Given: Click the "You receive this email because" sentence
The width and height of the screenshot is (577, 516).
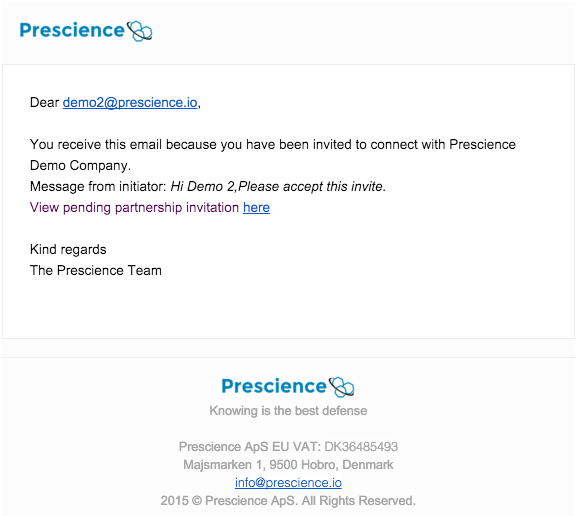Looking at the screenshot, I should click(273, 145).
